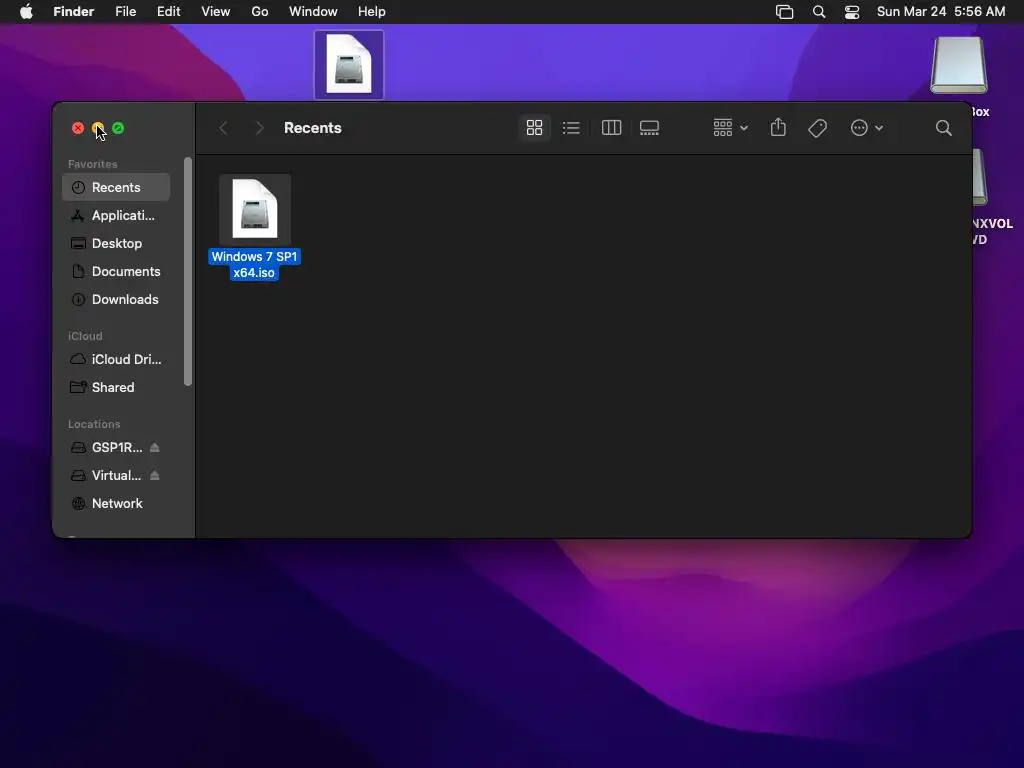Open the Edit menu
Viewport: 1024px width, 768px height.
tap(168, 12)
